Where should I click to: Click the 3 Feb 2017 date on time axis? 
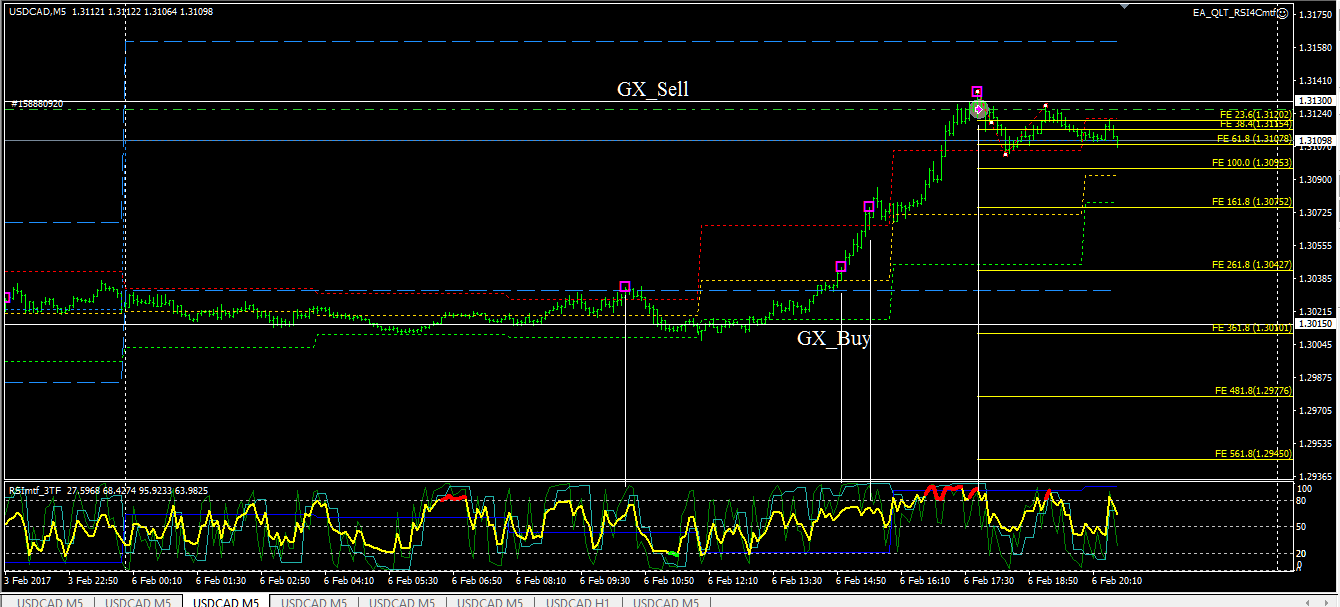pyautogui.click(x=25, y=580)
